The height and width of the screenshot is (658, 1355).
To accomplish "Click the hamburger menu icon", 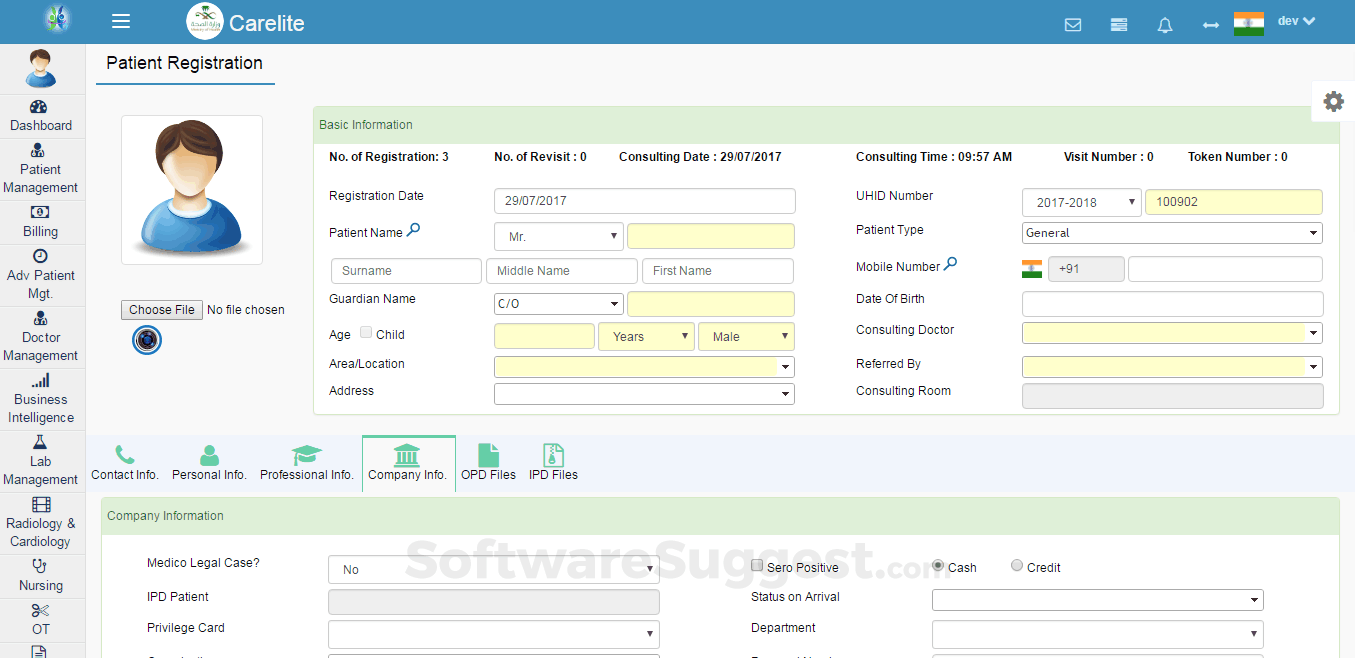I will [121, 22].
